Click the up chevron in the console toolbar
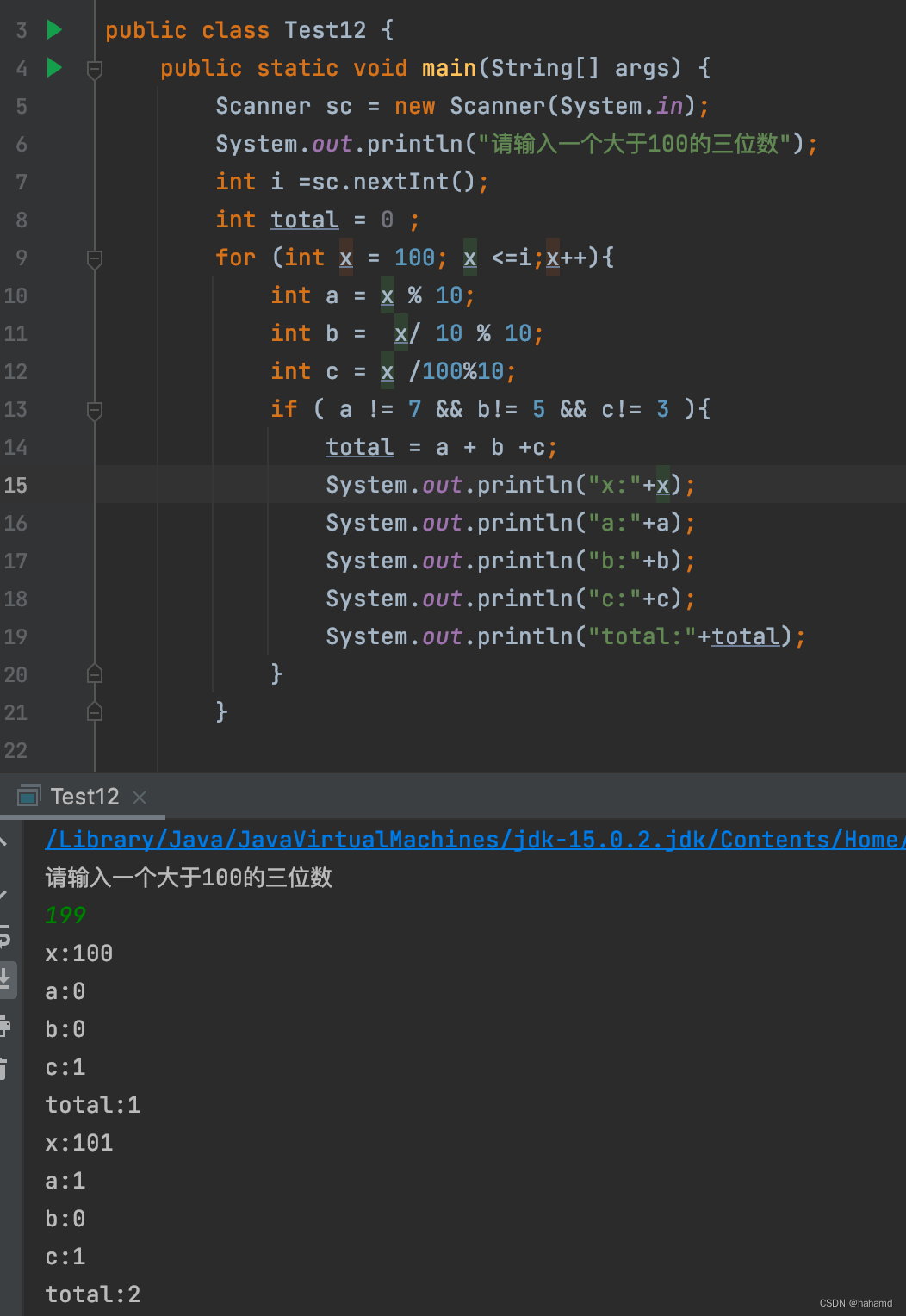The height and width of the screenshot is (1316, 906). point(5,841)
